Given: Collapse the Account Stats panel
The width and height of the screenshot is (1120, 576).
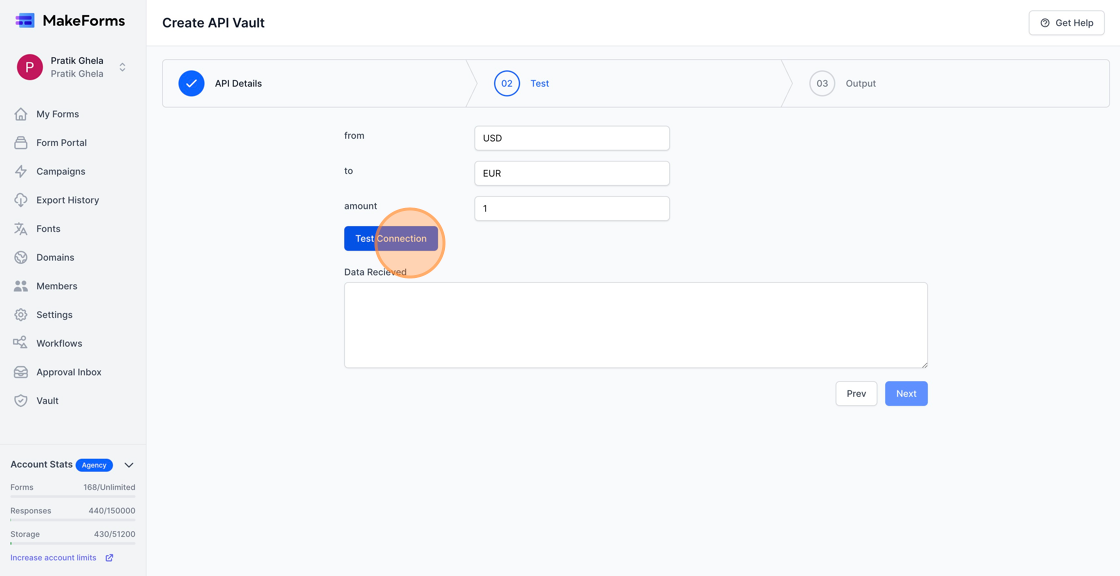Looking at the screenshot, I should pyautogui.click(x=128, y=464).
